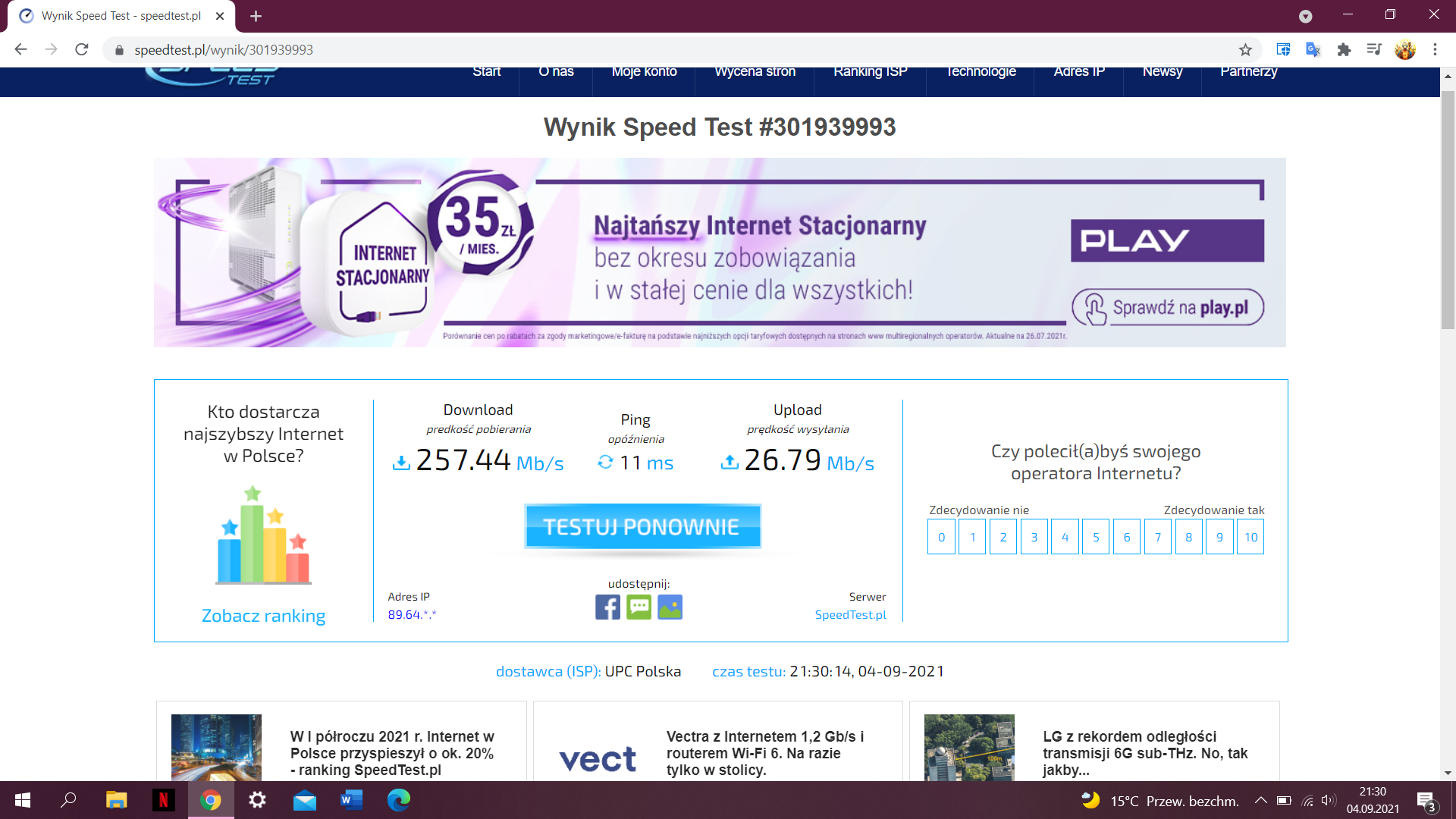The image size is (1456, 819).
Task: Select rating 1
Action: [x=972, y=537]
